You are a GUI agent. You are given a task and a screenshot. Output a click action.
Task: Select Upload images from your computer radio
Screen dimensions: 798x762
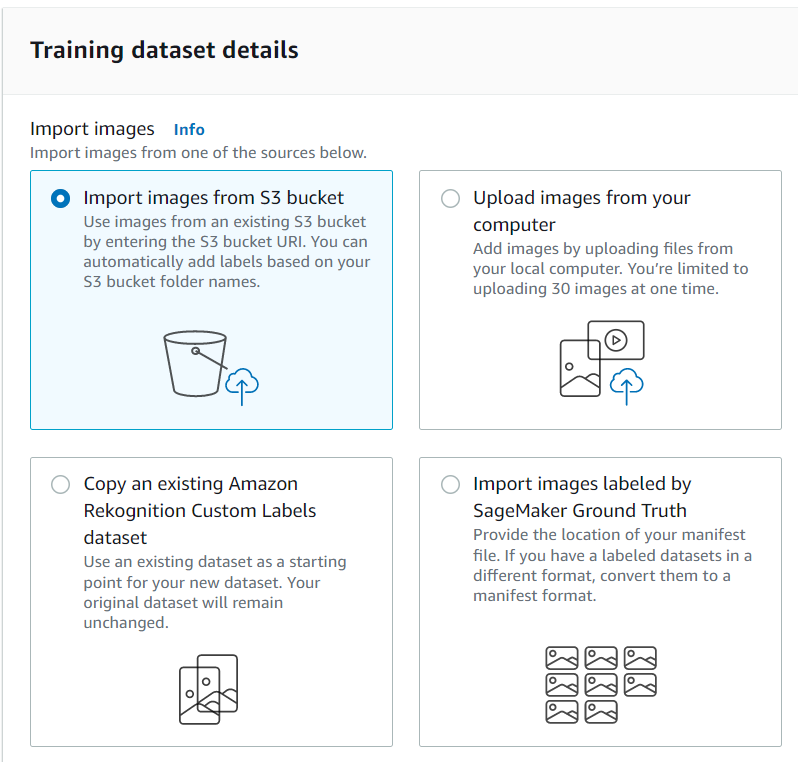(450, 198)
